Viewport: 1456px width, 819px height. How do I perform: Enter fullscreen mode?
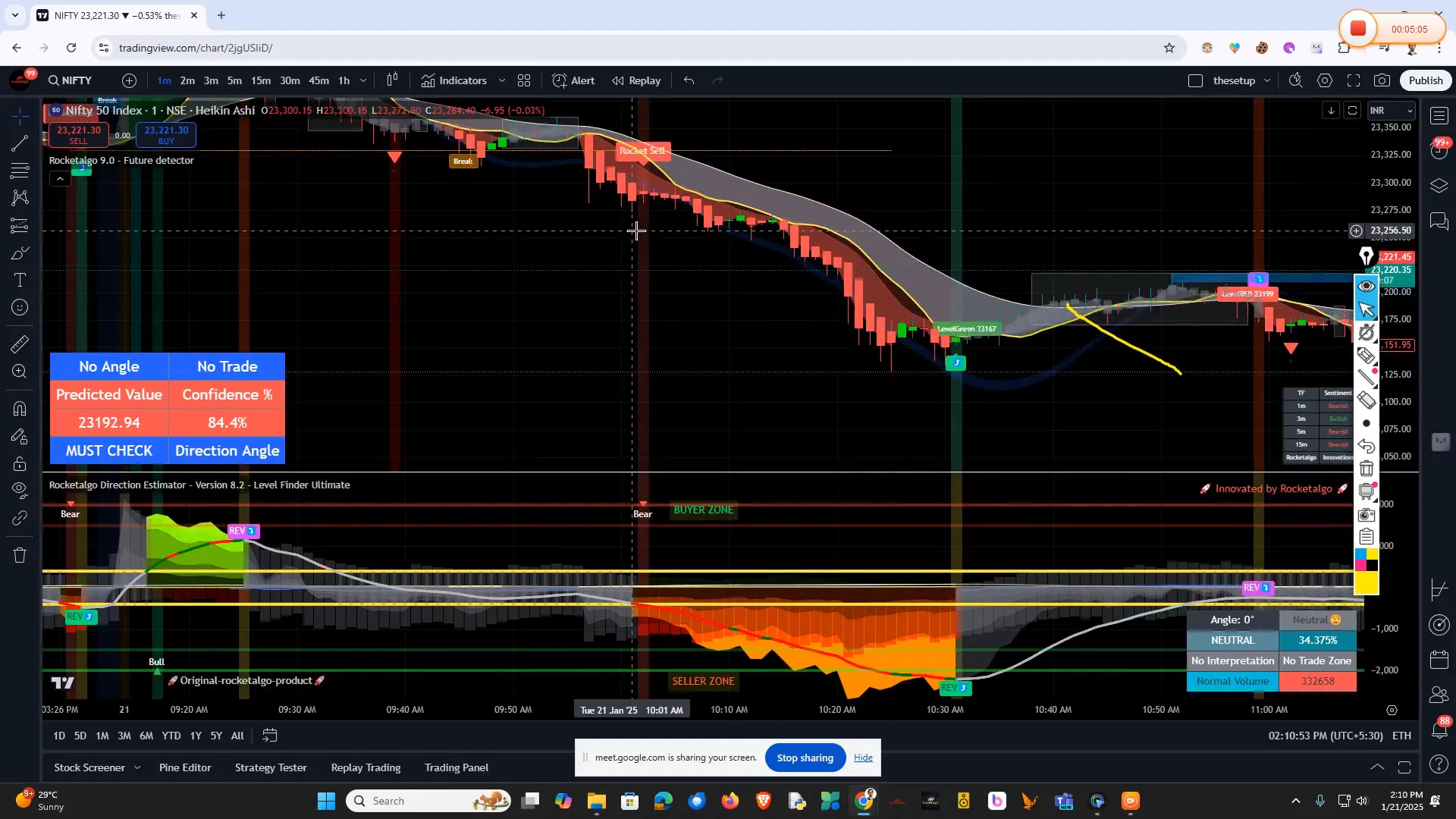(x=1354, y=80)
